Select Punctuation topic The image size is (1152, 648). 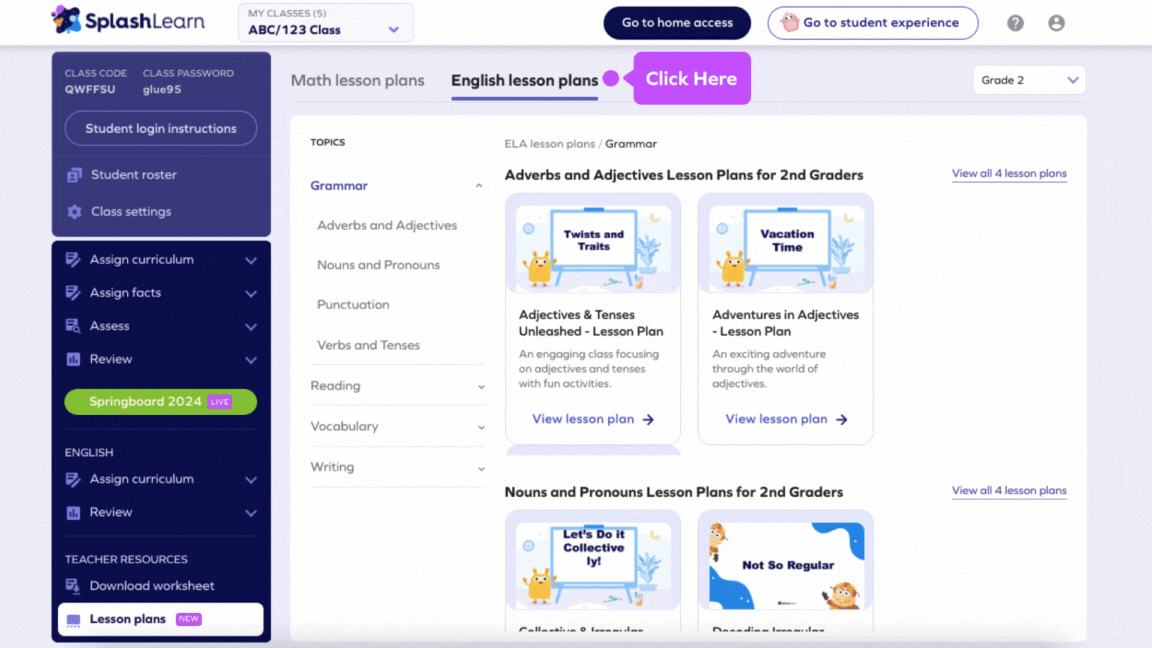[353, 305]
